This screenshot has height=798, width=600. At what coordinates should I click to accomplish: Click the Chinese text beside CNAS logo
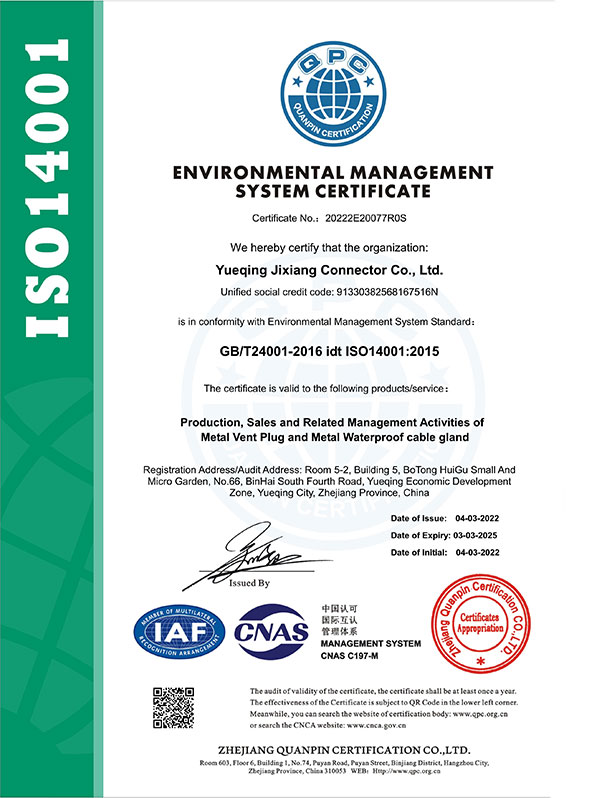(x=339, y=620)
